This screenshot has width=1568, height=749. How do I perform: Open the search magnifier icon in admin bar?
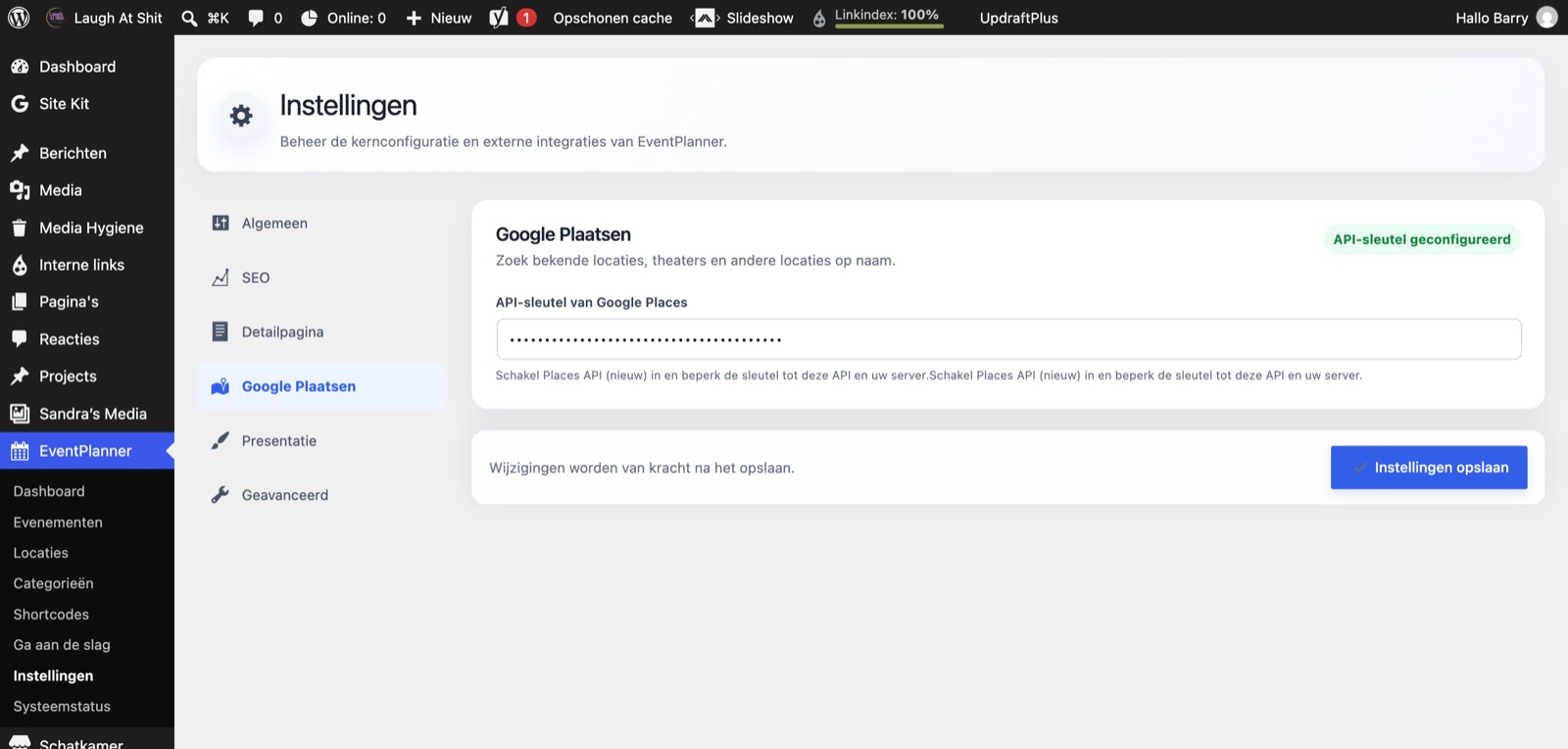[189, 18]
